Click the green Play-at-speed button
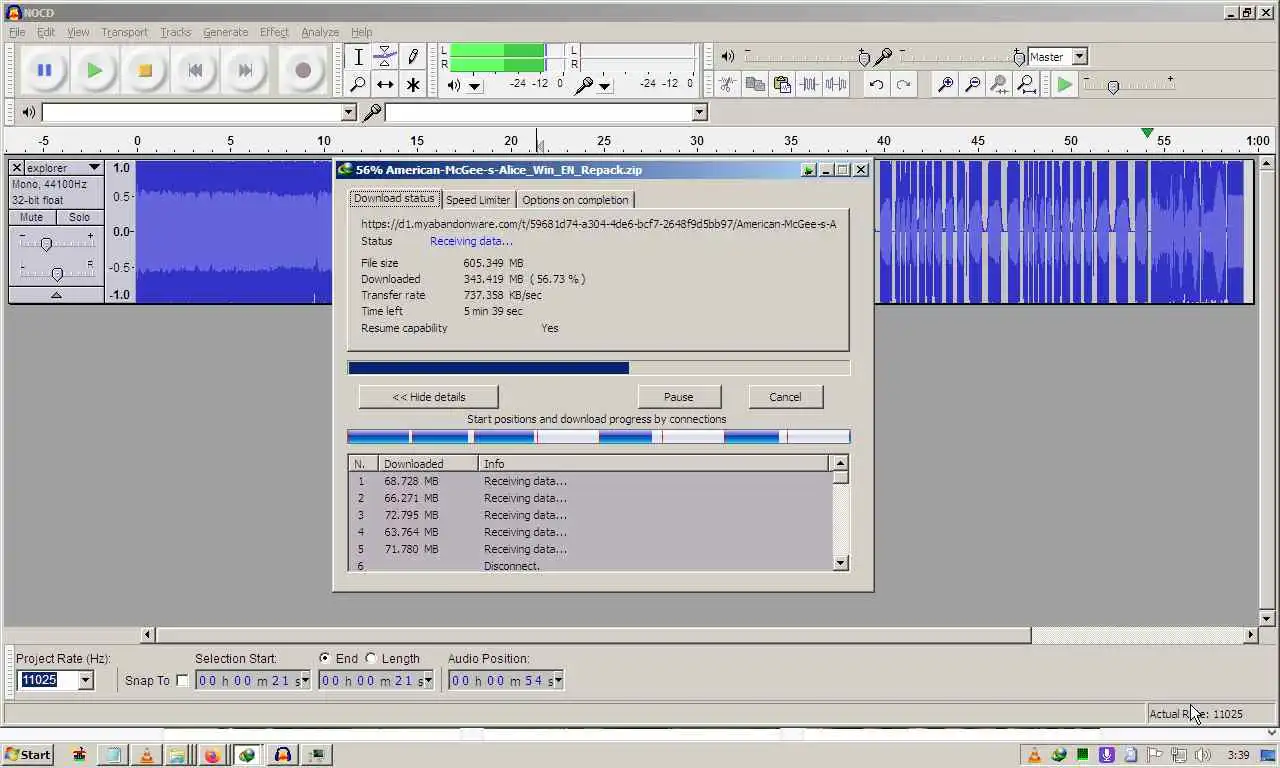 (x=1065, y=85)
